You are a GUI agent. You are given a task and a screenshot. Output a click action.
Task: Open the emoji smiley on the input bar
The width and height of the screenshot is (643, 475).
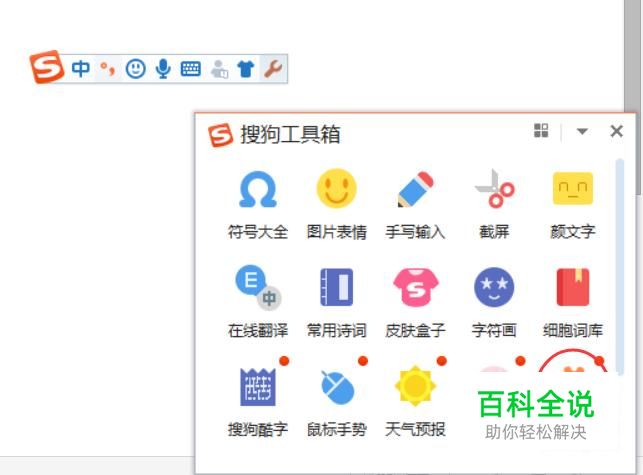click(x=135, y=69)
